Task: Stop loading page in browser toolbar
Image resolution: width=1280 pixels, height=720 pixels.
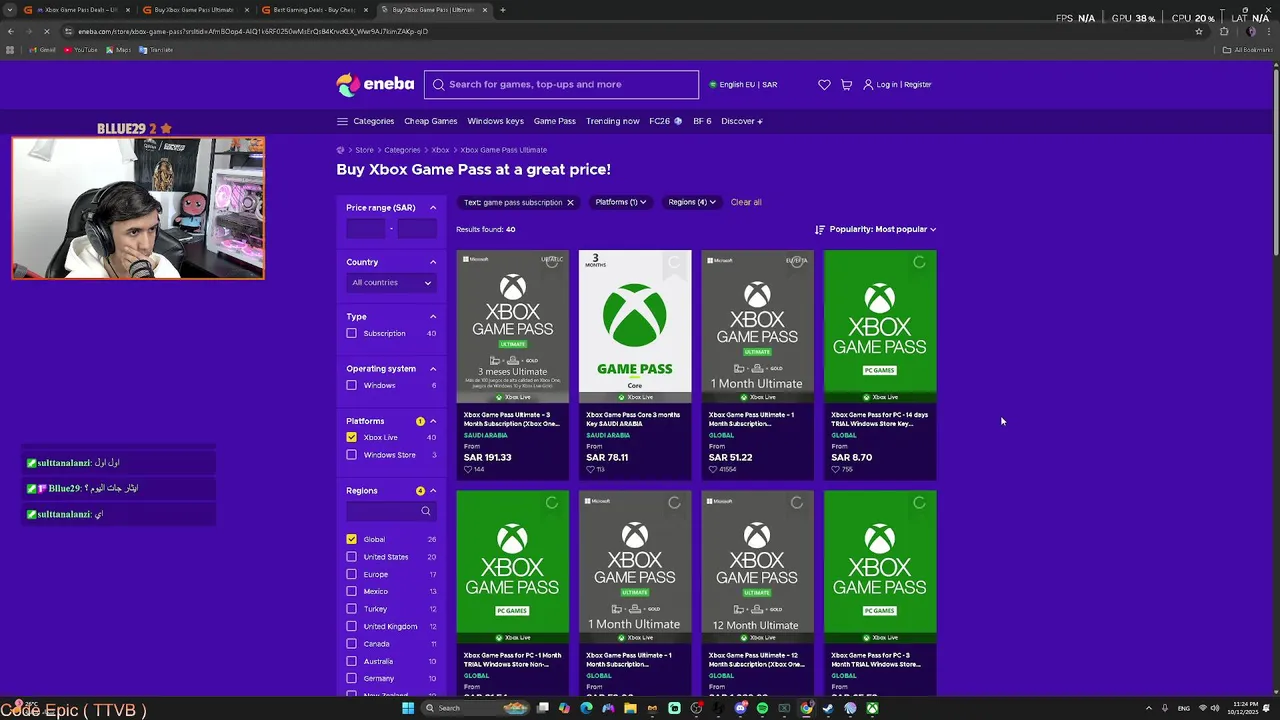Action: 47,31
